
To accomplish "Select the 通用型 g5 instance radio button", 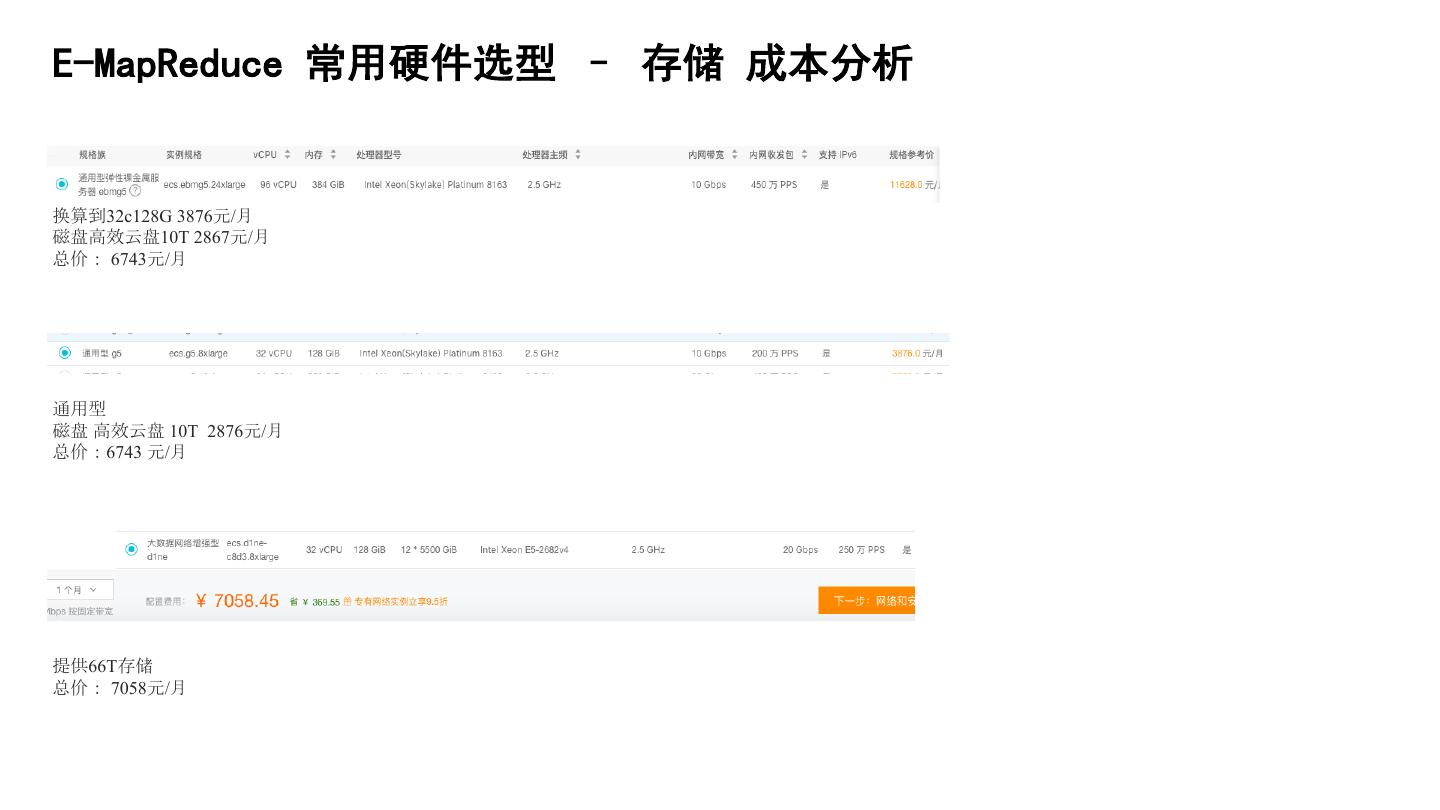I will [x=65, y=353].
